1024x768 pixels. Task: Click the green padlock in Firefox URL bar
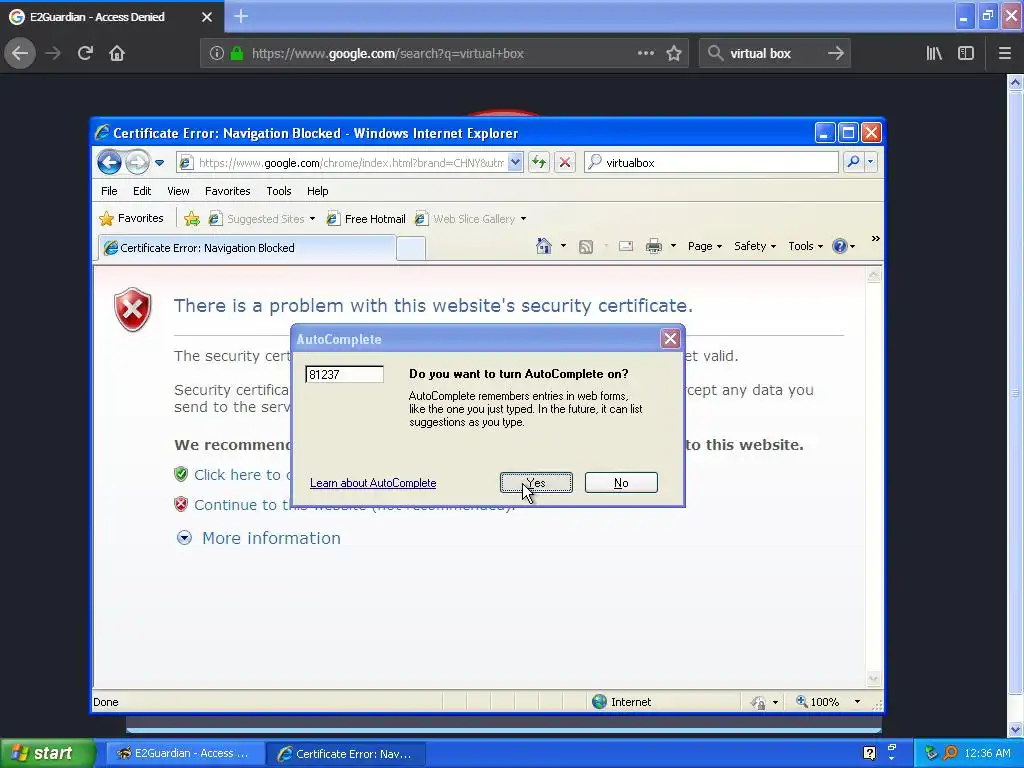coord(237,54)
